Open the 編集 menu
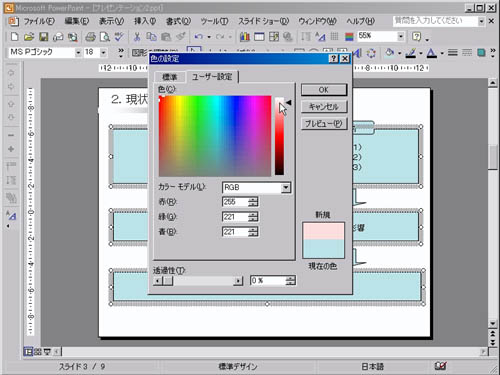Viewport: 500px width, 375px height. (x=77, y=21)
